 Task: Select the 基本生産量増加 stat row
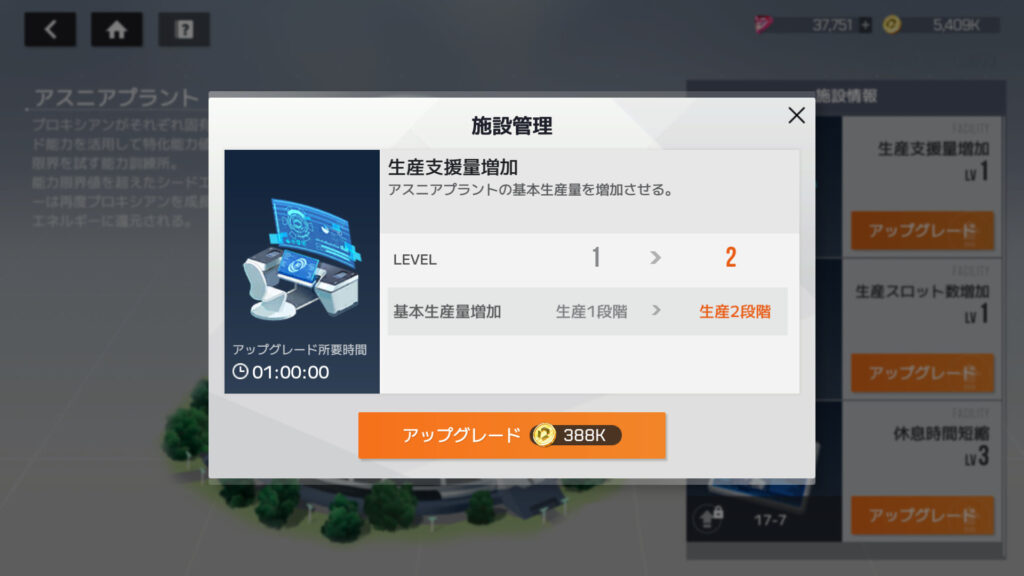click(x=587, y=312)
